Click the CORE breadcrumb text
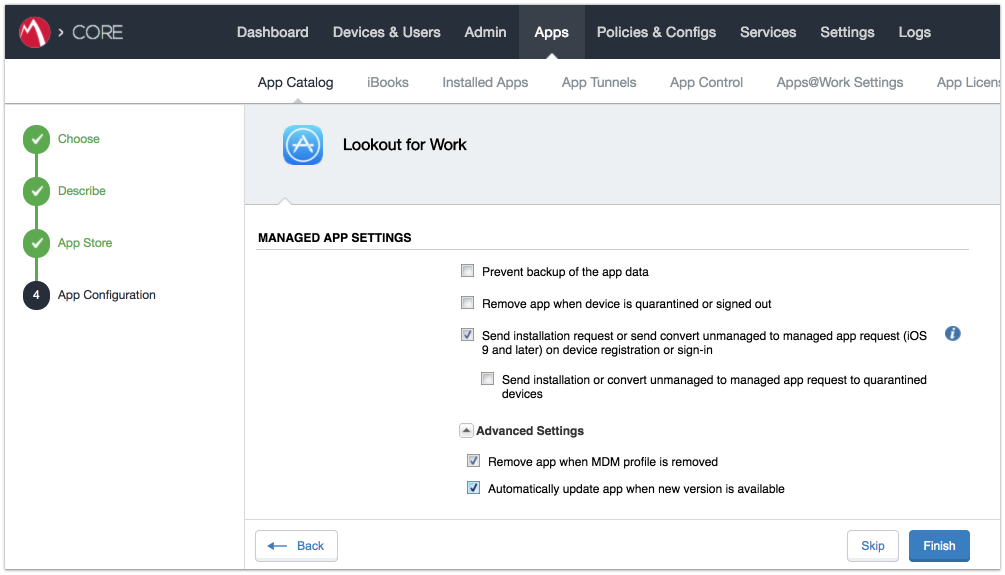The image size is (1005, 575). pyautogui.click(x=97, y=32)
